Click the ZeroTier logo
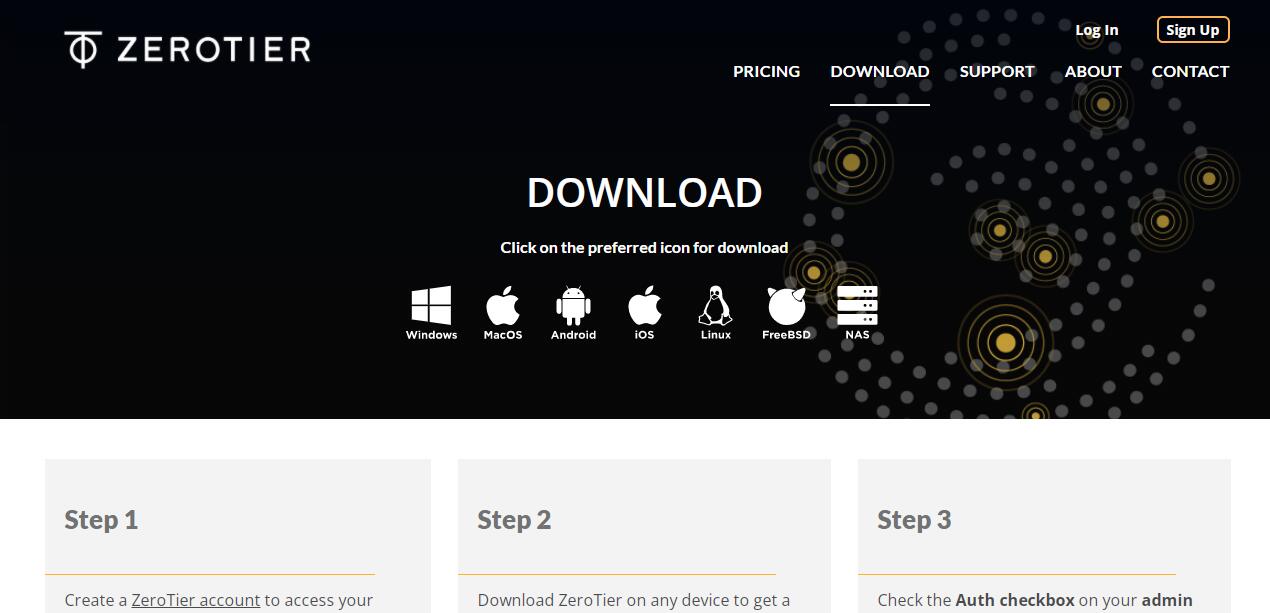The height and width of the screenshot is (613, 1270). tap(188, 49)
